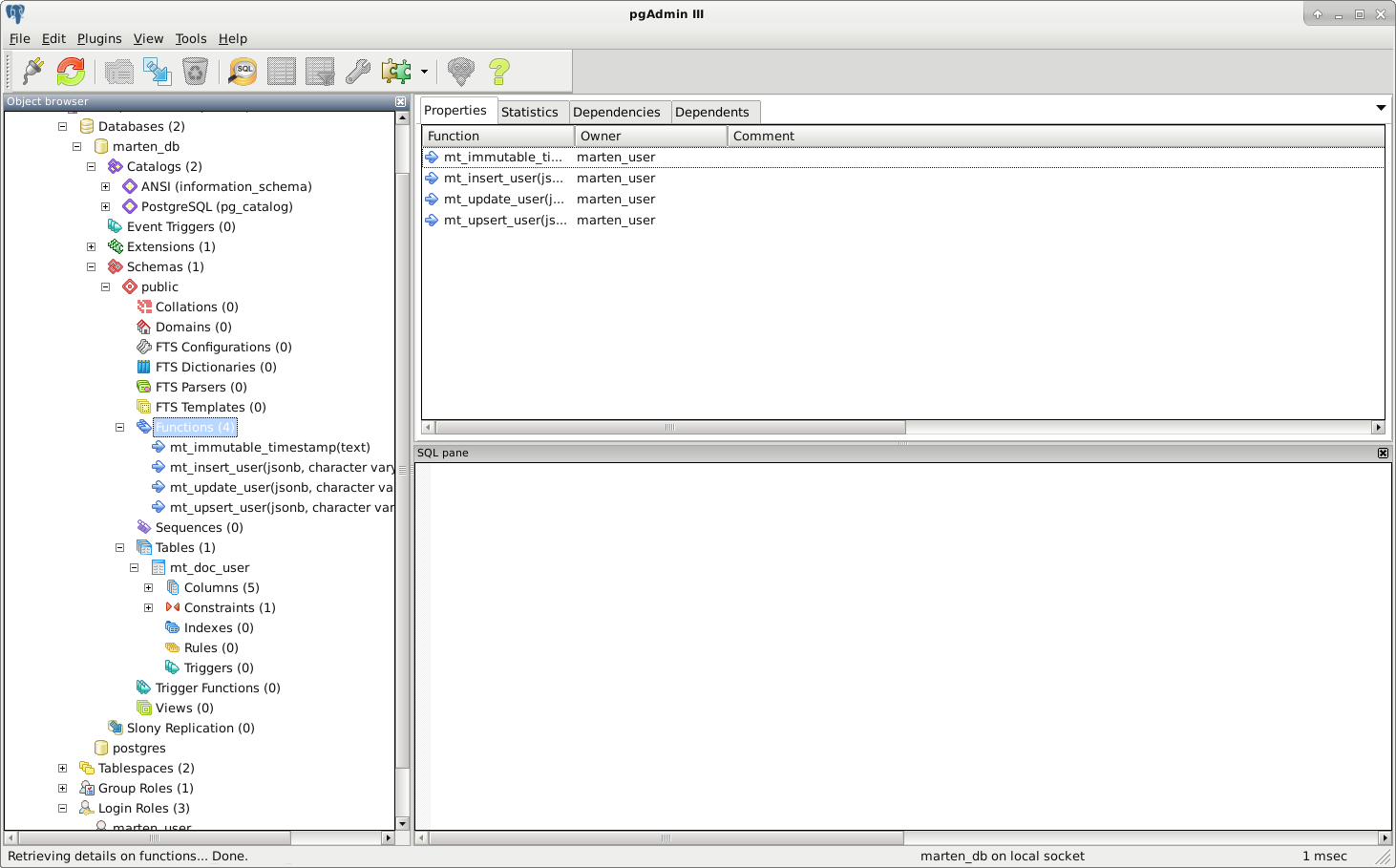Click the FTS Dictionaries (0) icon
1396x868 pixels.
144,367
